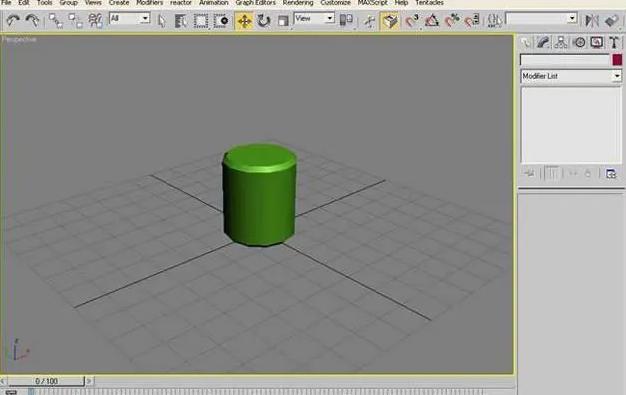Toggle Show End Result icon below stack
The image size is (626, 395).
[x=553, y=173]
